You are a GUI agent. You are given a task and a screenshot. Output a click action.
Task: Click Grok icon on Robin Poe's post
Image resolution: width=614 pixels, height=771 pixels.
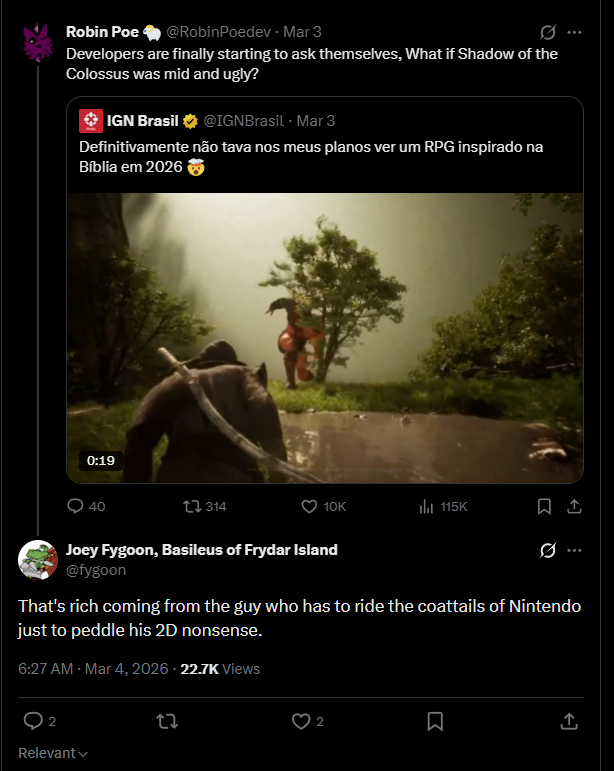tap(547, 32)
